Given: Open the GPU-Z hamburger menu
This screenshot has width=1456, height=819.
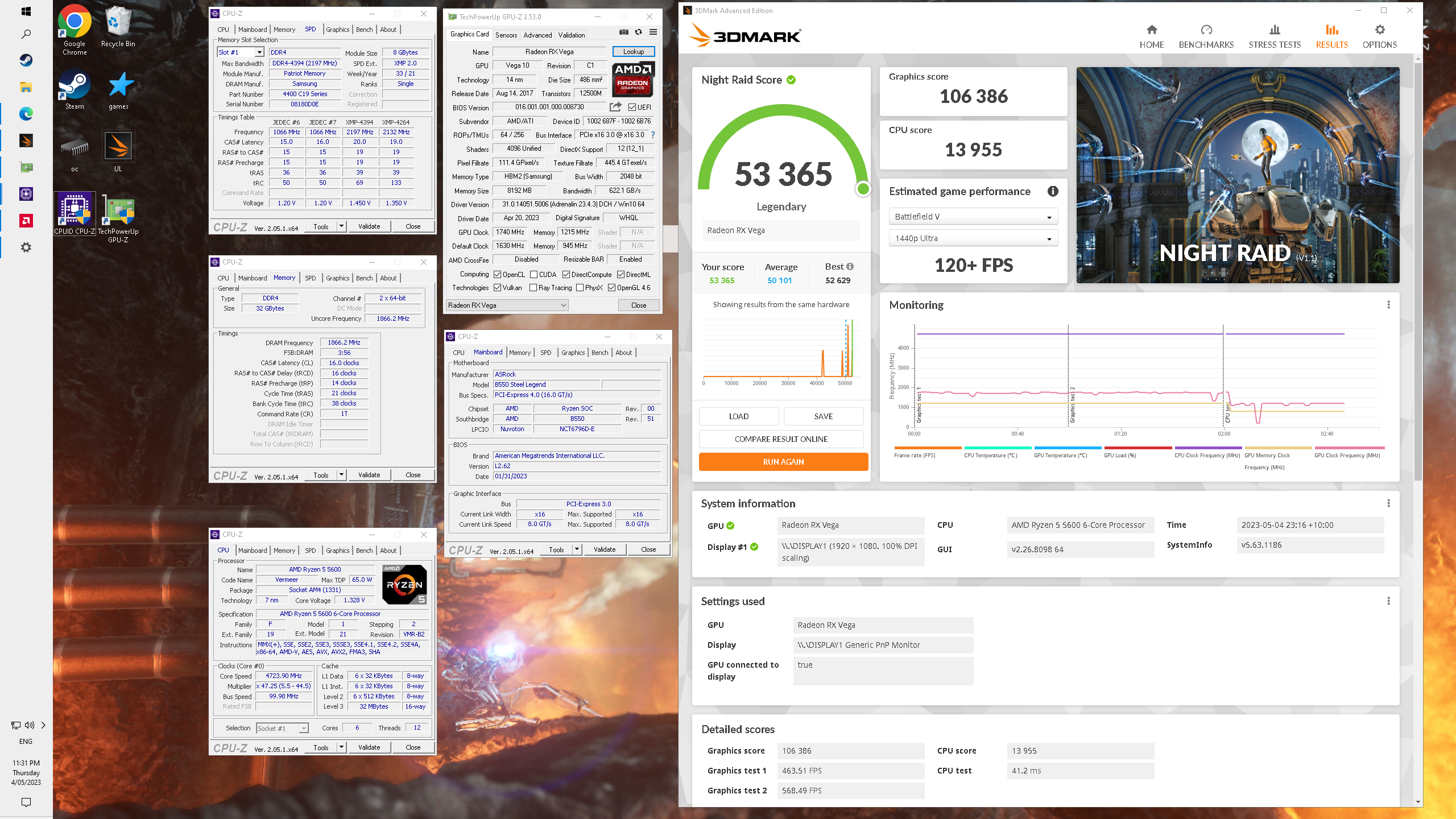Looking at the screenshot, I should coord(653,32).
